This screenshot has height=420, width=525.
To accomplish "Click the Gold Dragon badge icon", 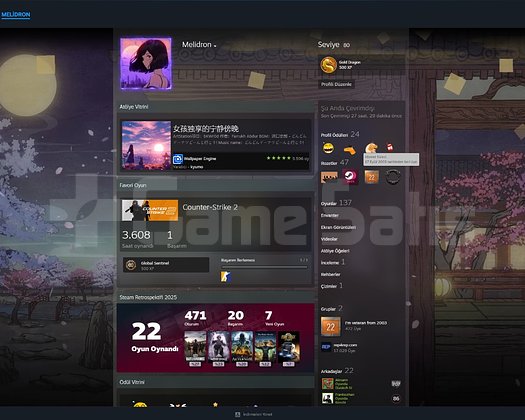I will (328, 65).
